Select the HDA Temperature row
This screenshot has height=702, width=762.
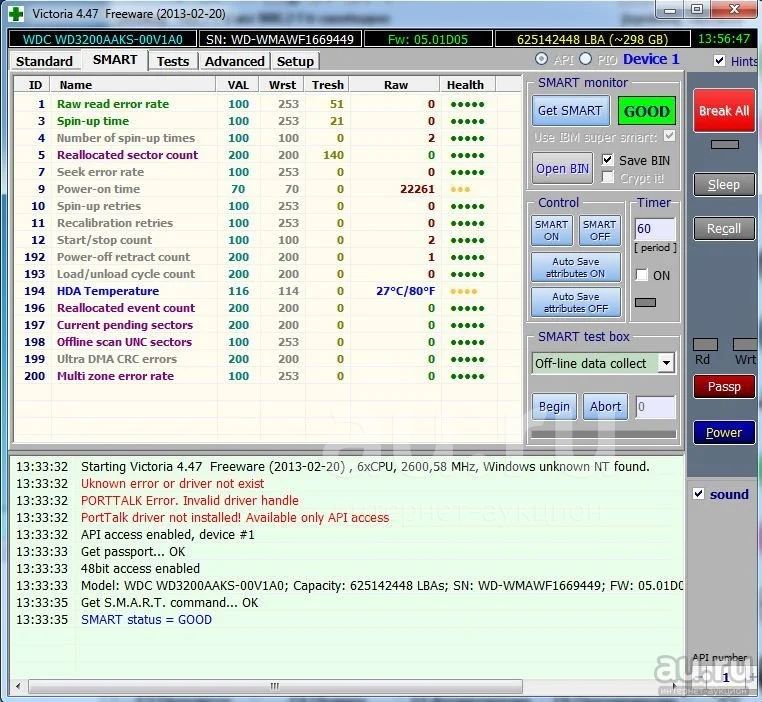coord(267,291)
